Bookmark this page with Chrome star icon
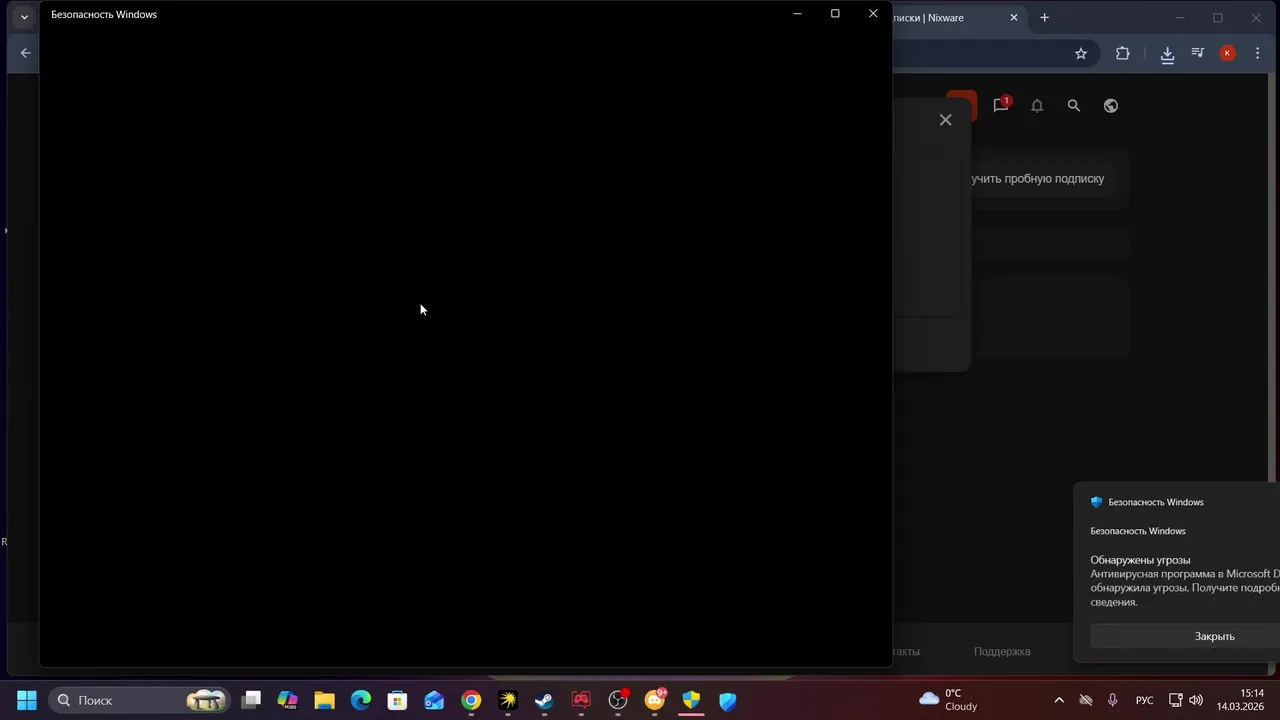Screen dimensions: 1280x720 pyautogui.click(x=1081, y=53)
